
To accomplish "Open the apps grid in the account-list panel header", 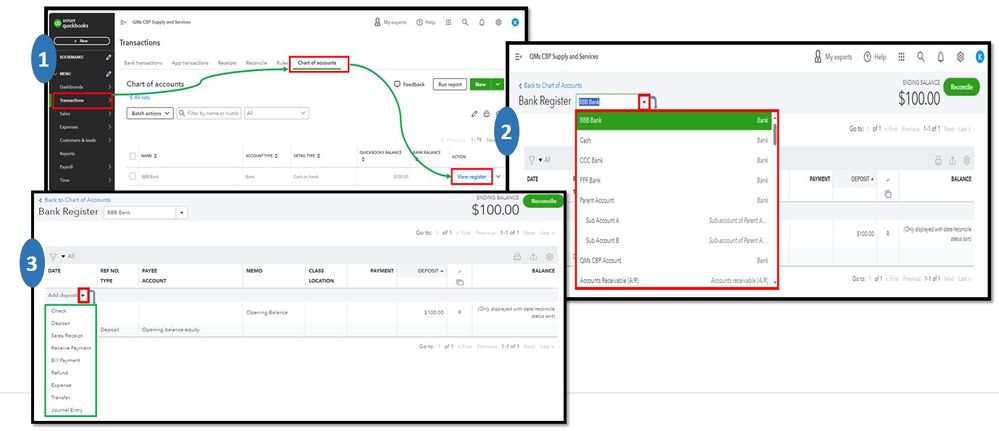I will 902,57.
